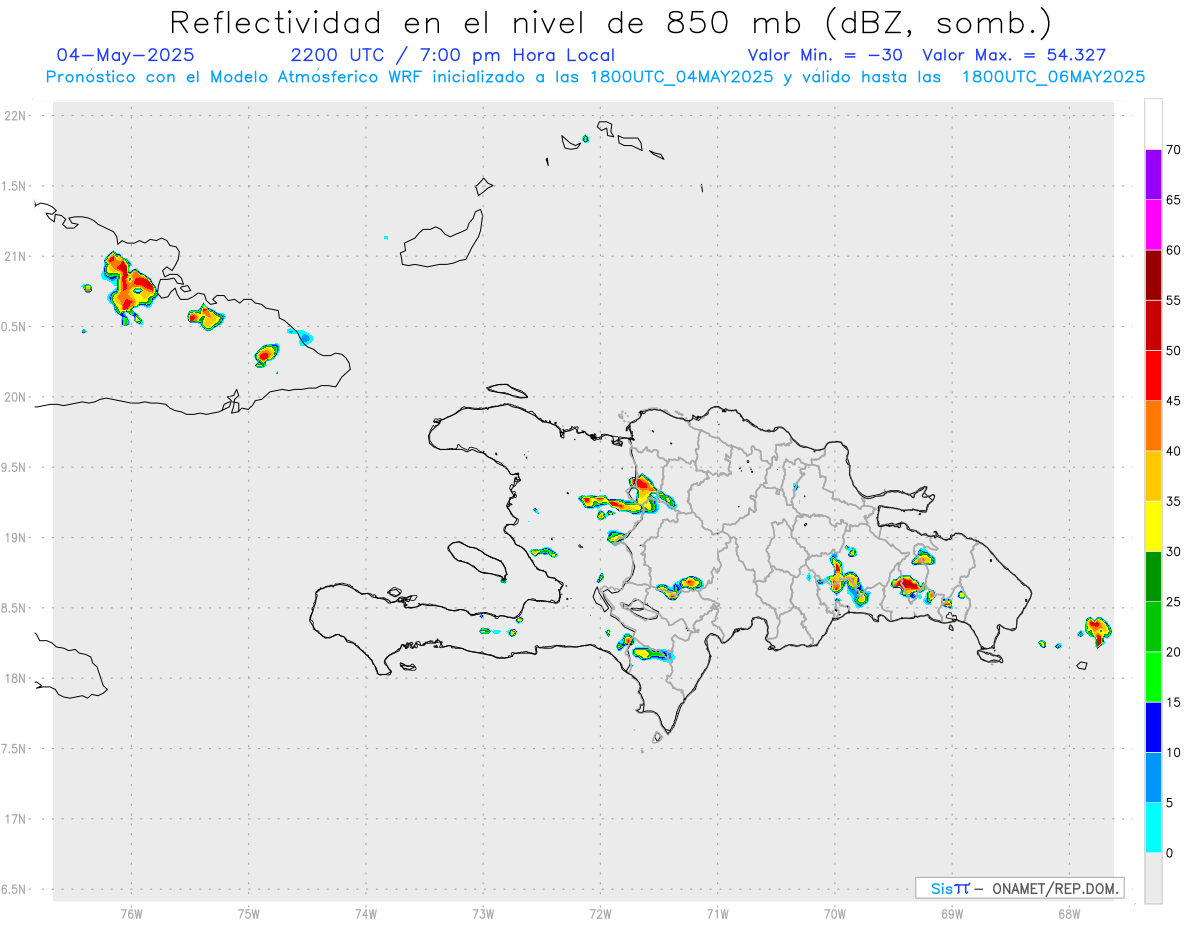Click the '0' colorbar scale value
Screen dimensions: 1200x927
1169,853
